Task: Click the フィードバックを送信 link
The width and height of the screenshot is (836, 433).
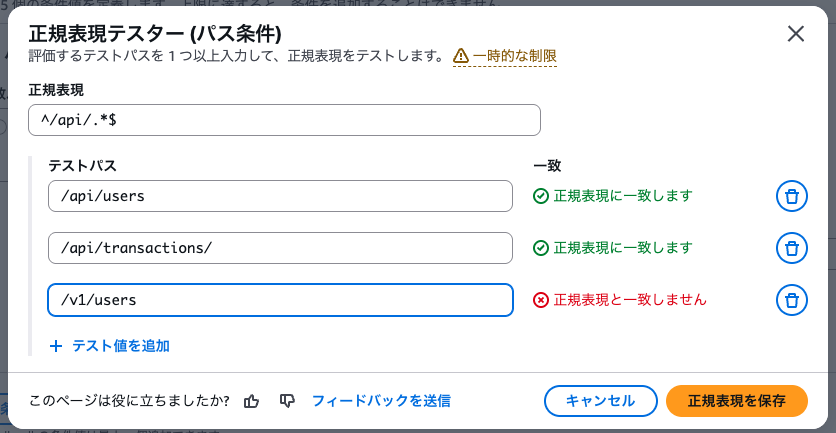Action: coord(381,401)
